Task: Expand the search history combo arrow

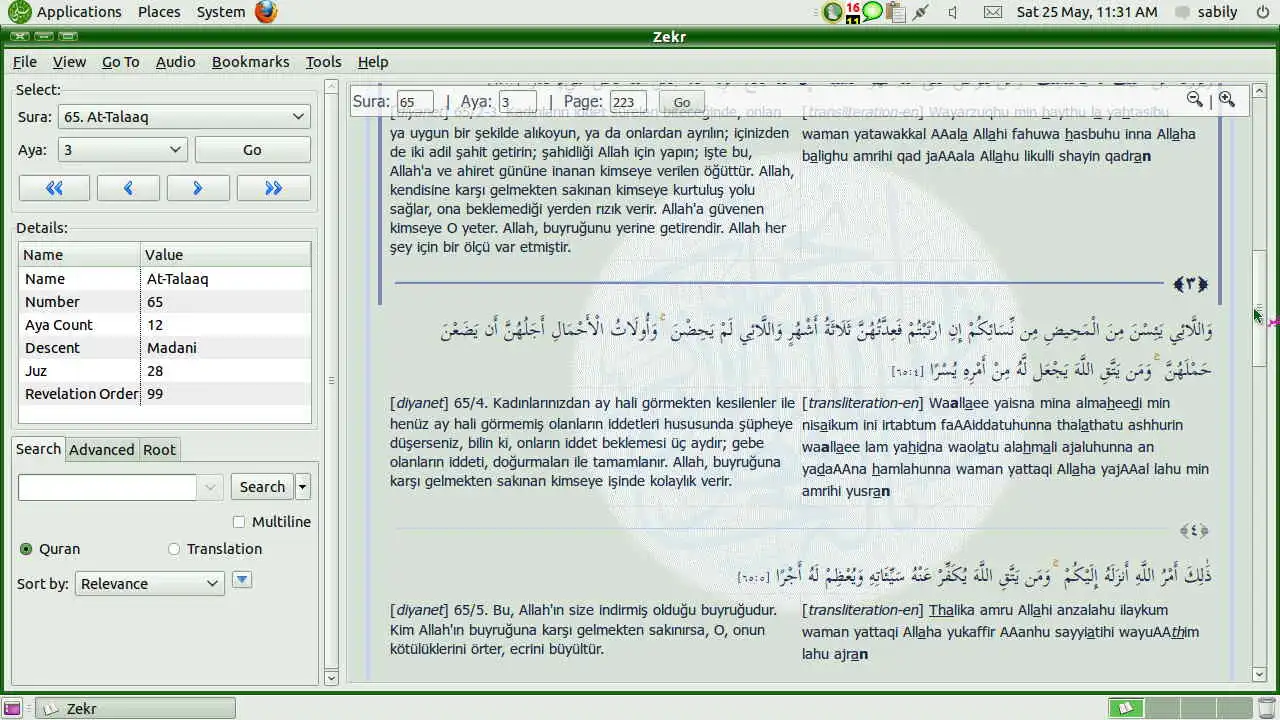Action: (210, 487)
